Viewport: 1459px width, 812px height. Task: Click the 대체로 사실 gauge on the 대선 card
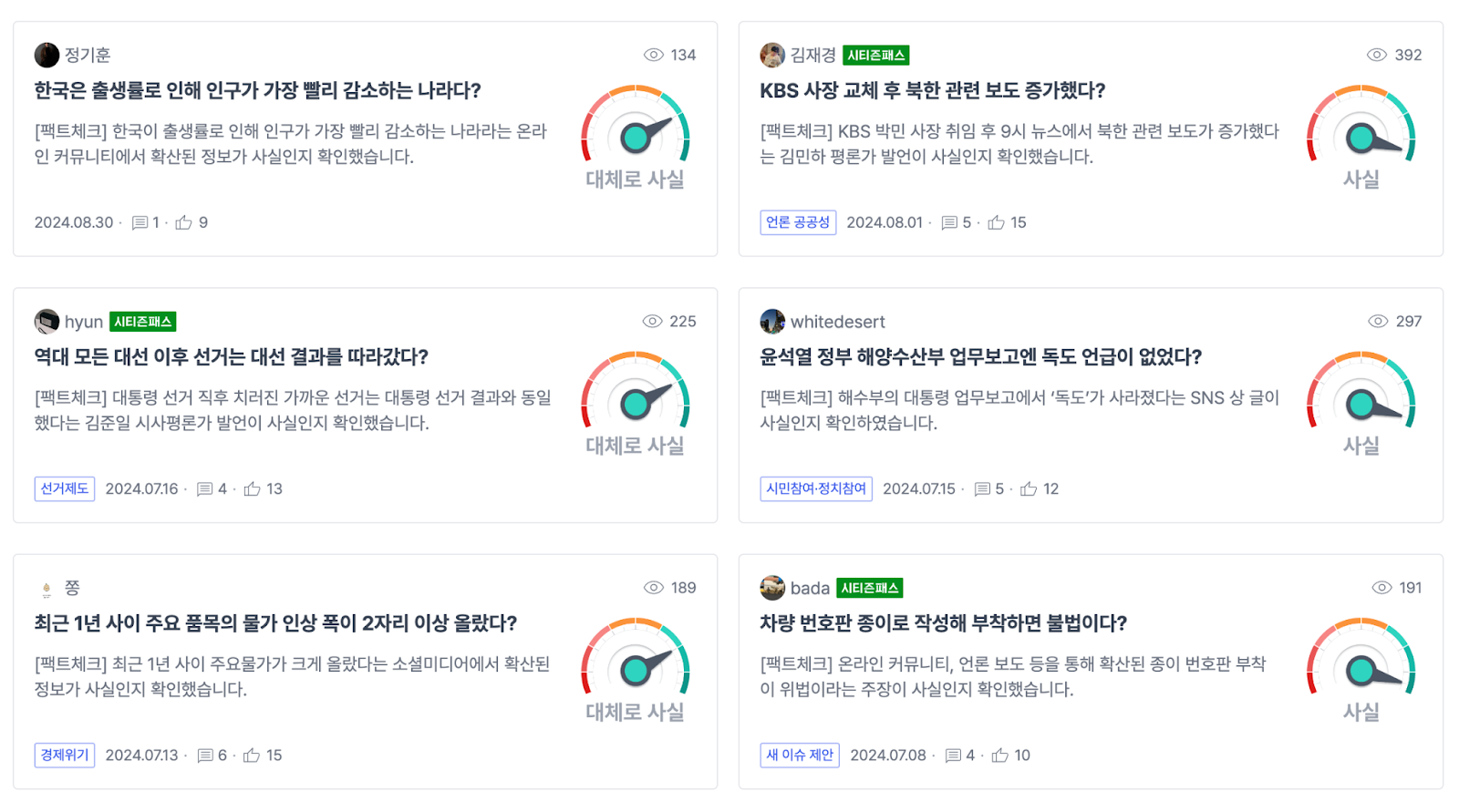(x=636, y=401)
